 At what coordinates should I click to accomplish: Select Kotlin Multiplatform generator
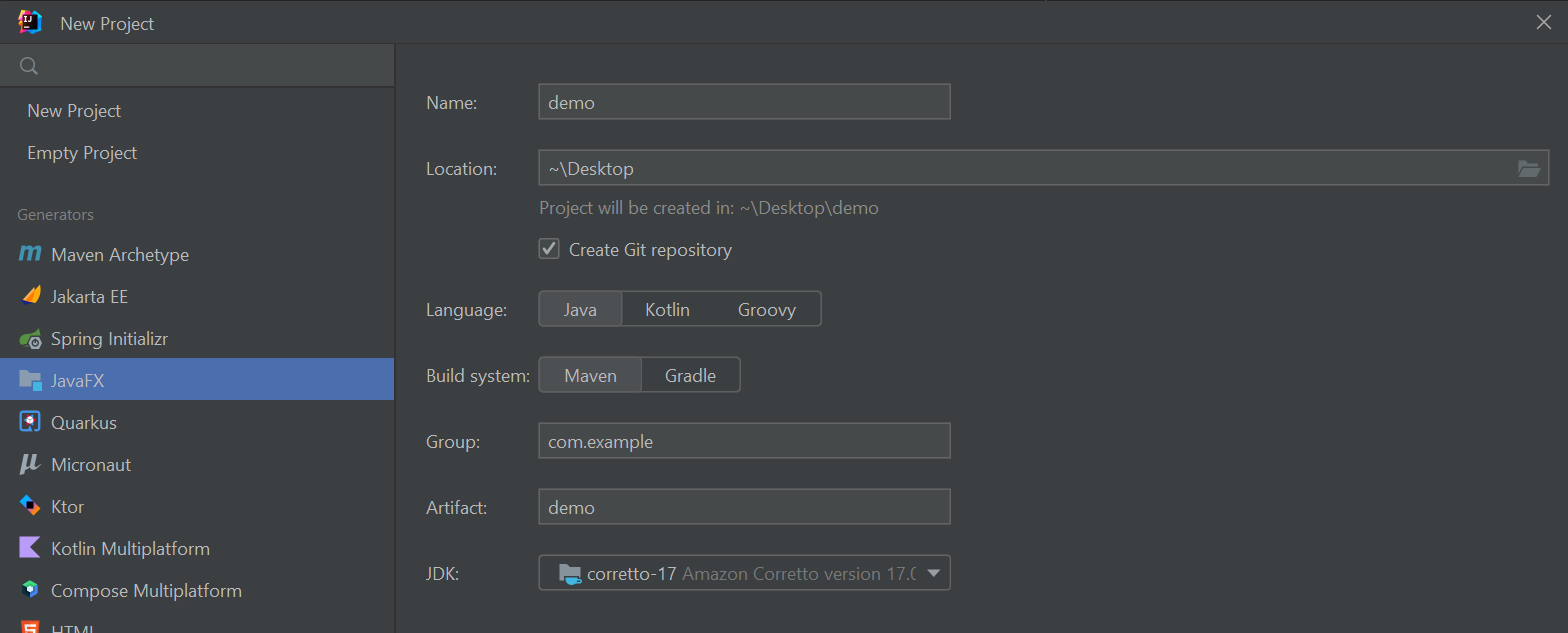[x=197, y=548]
